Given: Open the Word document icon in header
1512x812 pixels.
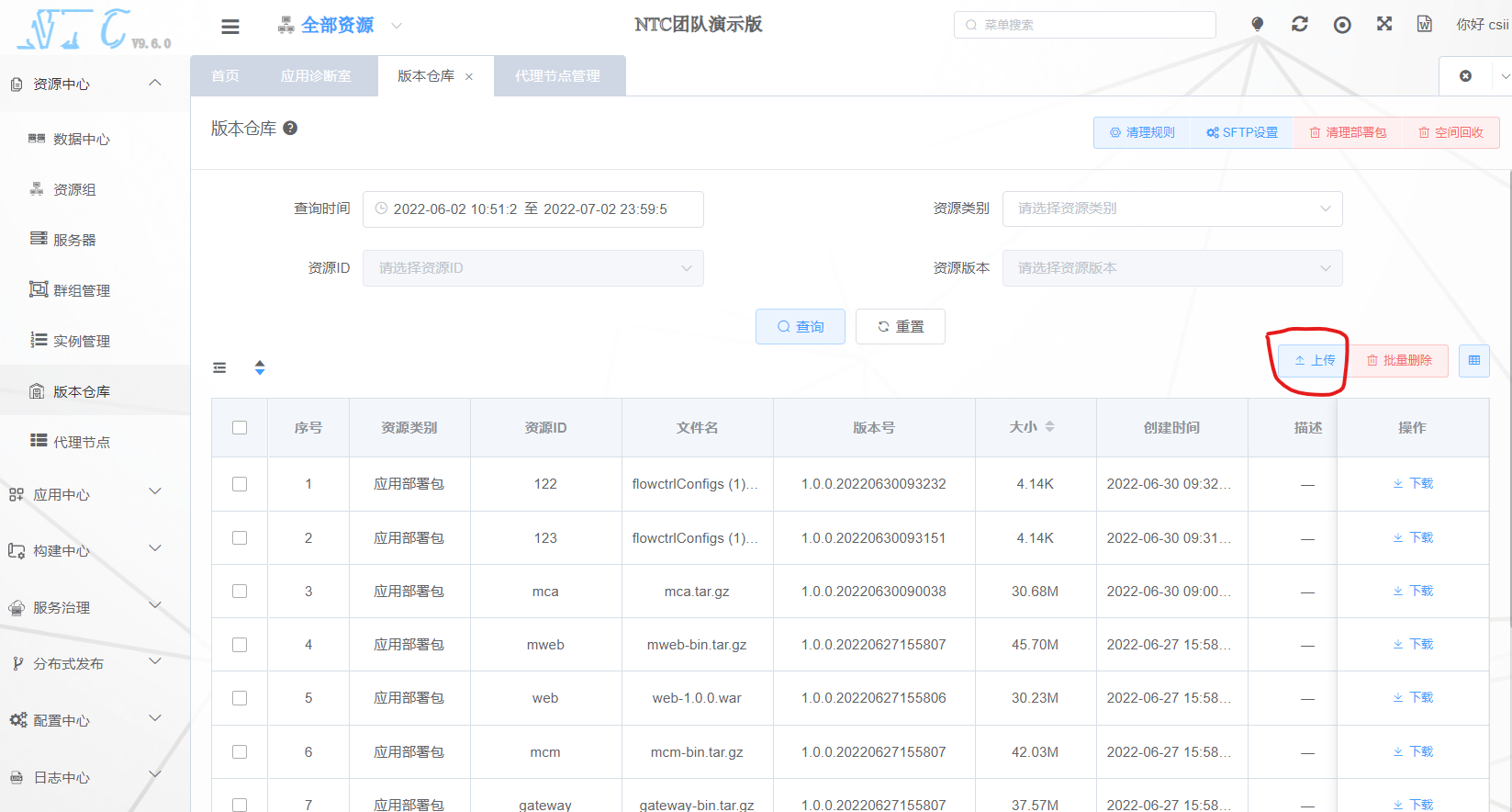Looking at the screenshot, I should click(1425, 24).
